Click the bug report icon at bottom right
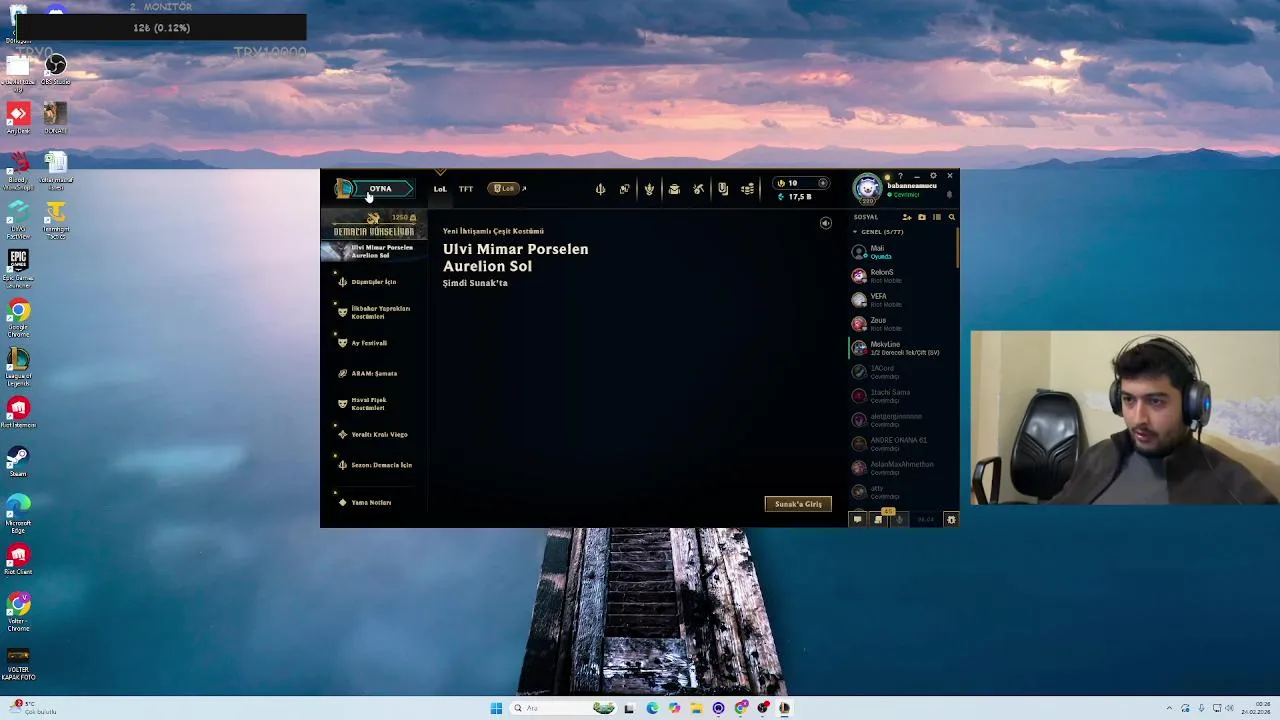 pyautogui.click(x=951, y=520)
